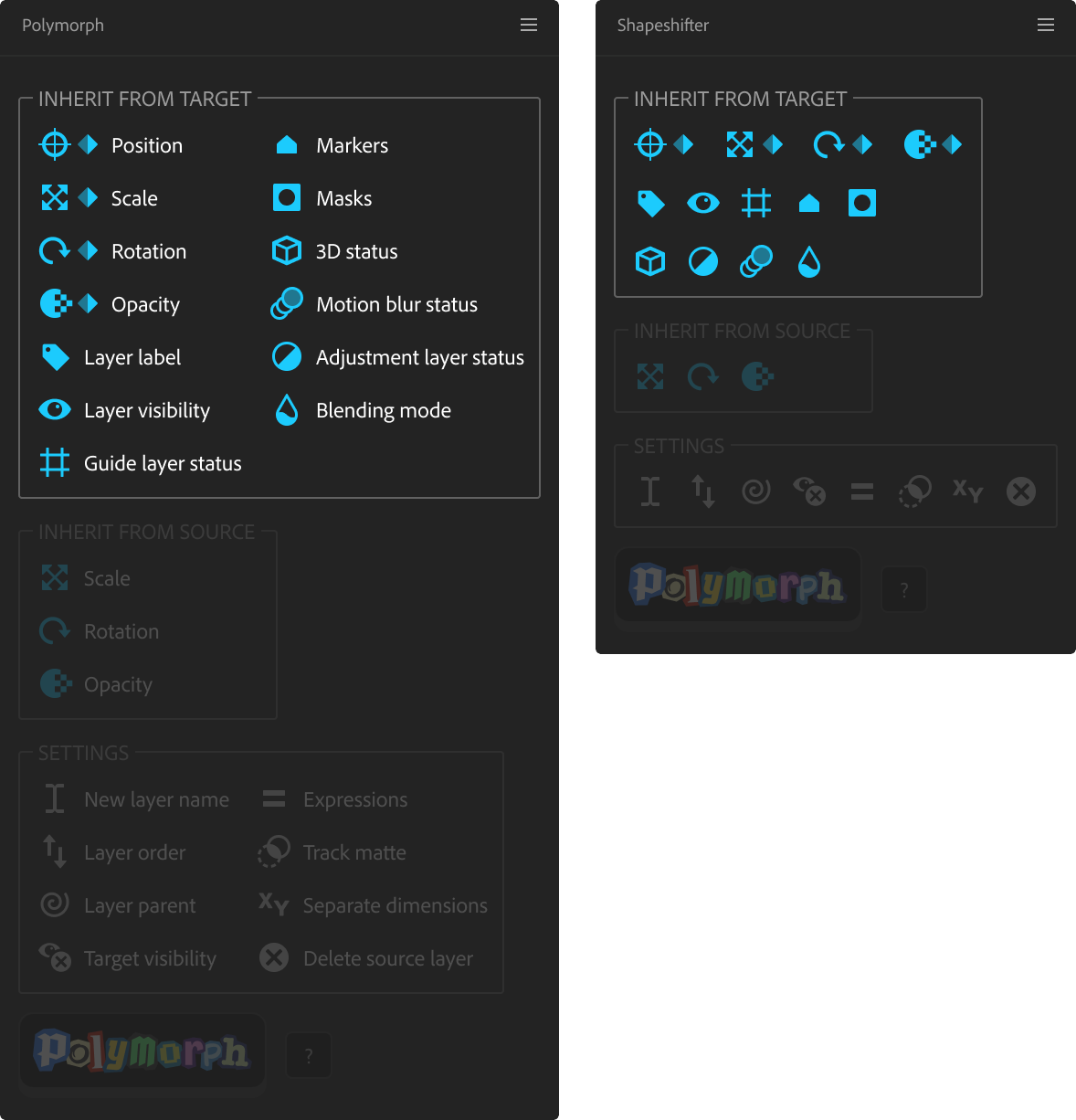Click the Polymorph logo thumbnail in Shapeshifter
This screenshot has width=1076, height=1120.
pyautogui.click(x=737, y=586)
